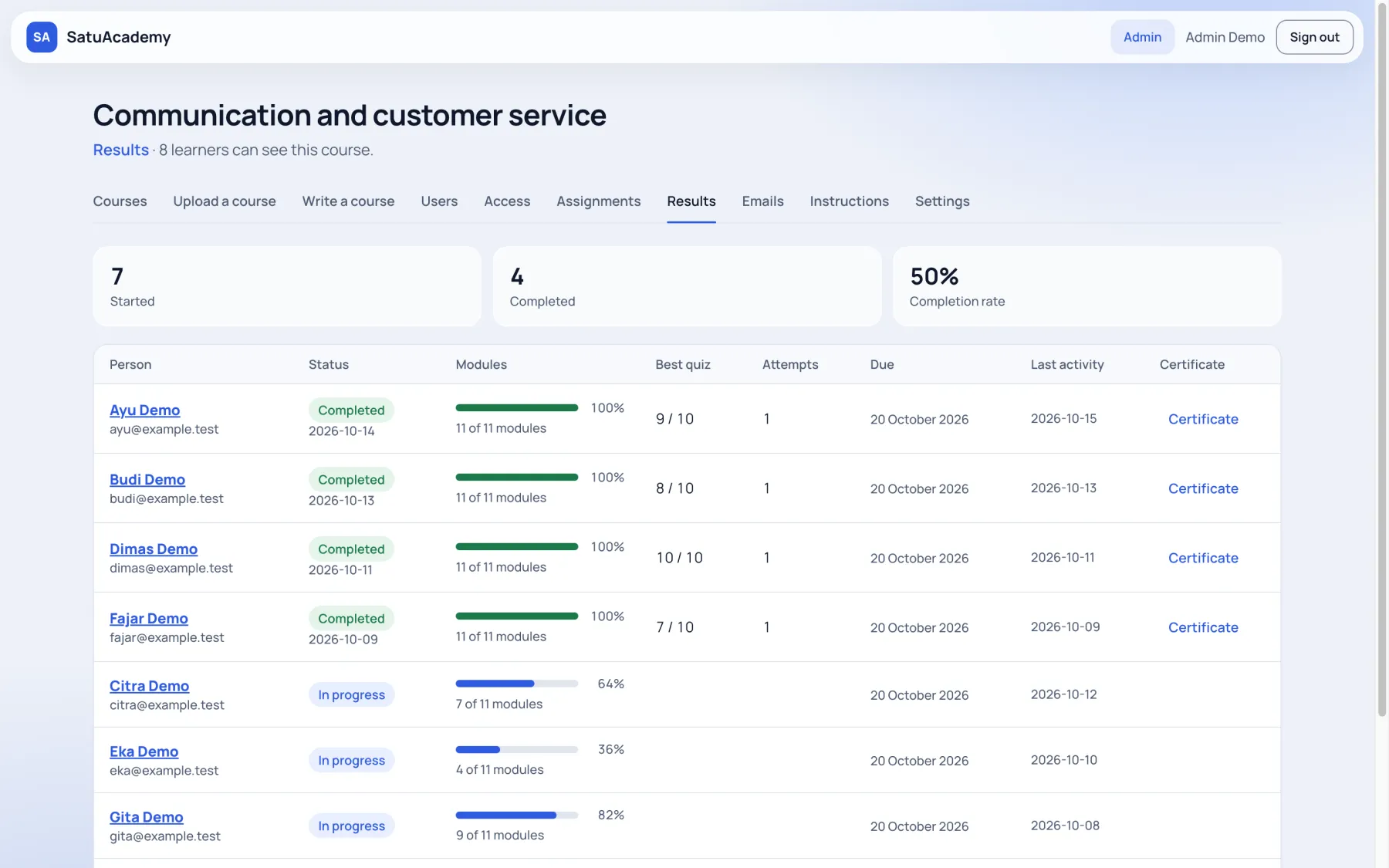Switch to the Emails tab

[762, 201]
